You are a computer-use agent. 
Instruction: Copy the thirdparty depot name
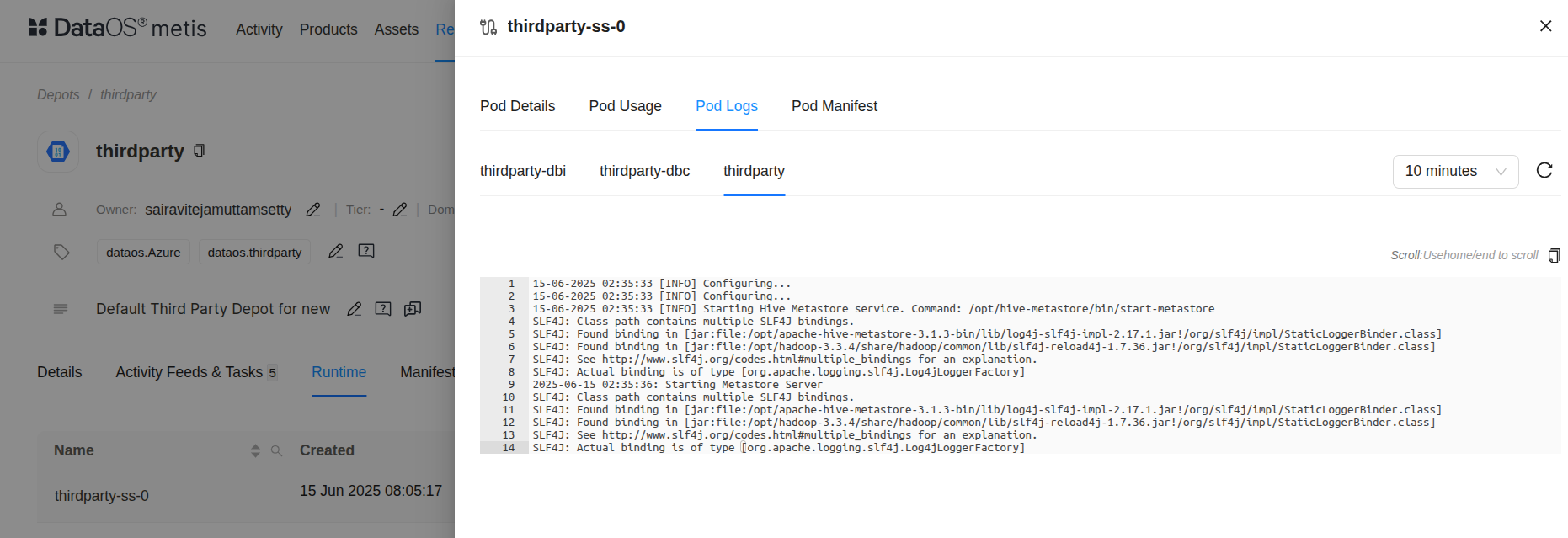point(199,151)
